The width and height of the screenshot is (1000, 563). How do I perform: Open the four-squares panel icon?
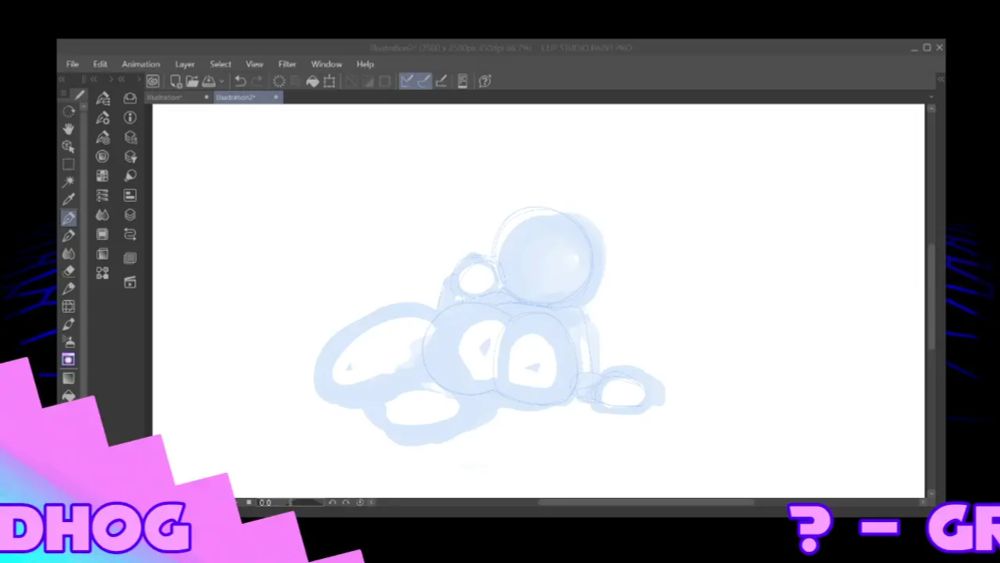click(103, 273)
